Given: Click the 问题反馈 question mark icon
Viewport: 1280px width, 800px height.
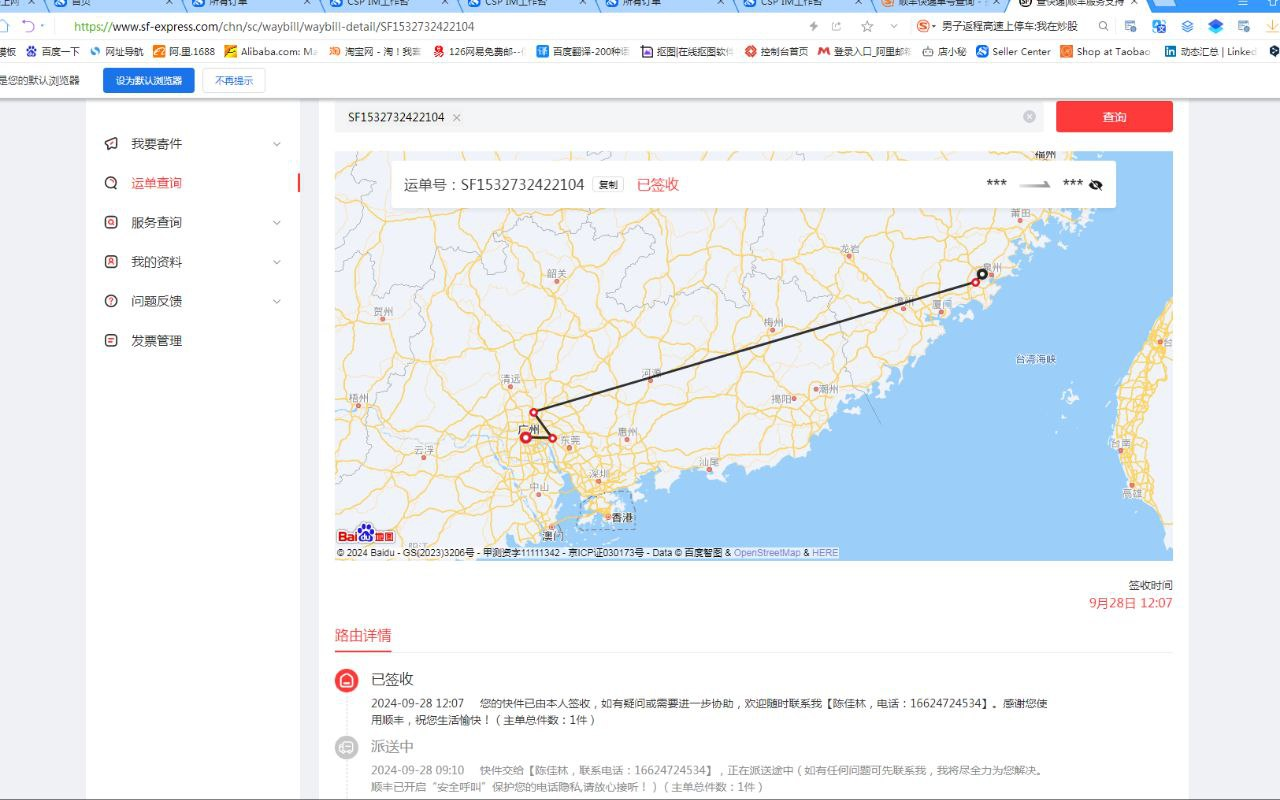Looking at the screenshot, I should (111, 301).
